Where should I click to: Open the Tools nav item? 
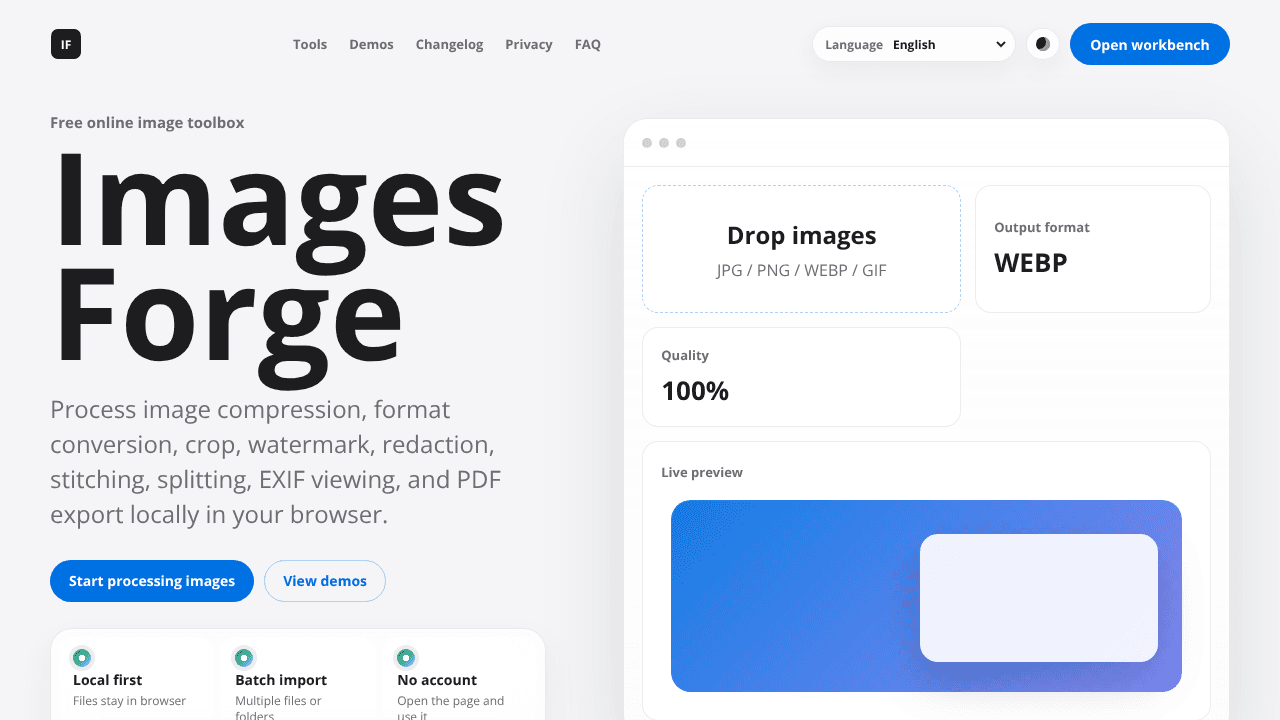[310, 44]
